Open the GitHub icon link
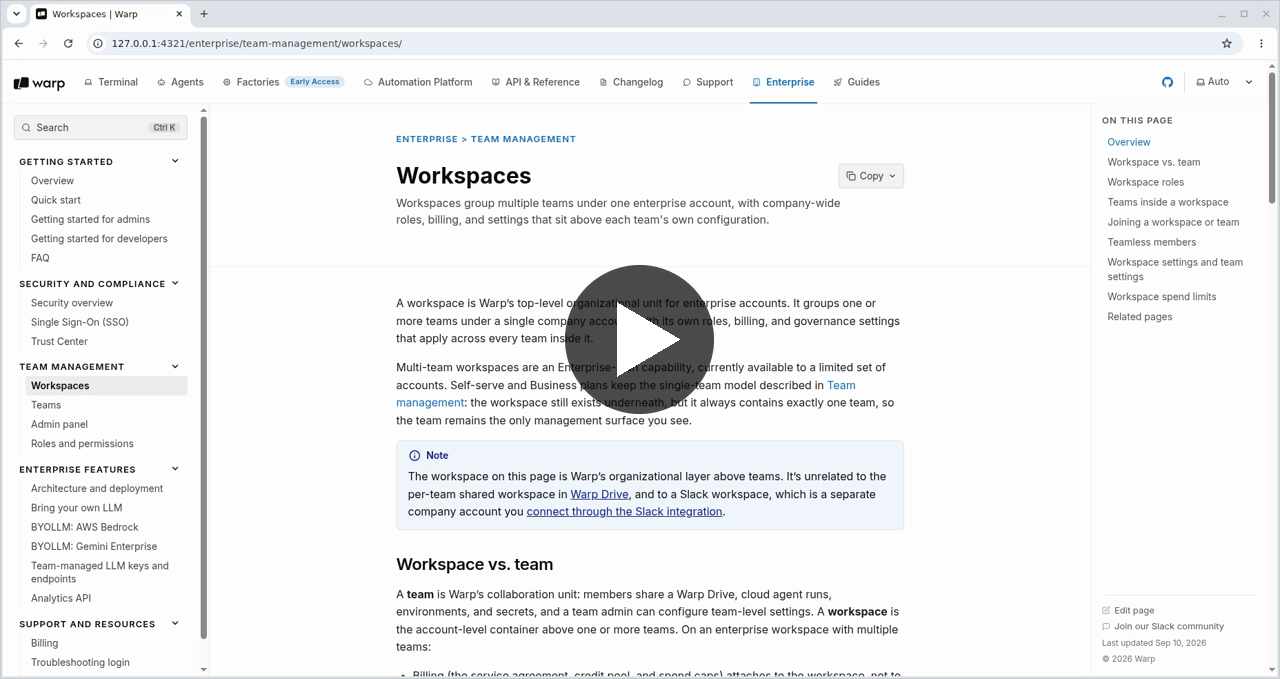 (1167, 82)
